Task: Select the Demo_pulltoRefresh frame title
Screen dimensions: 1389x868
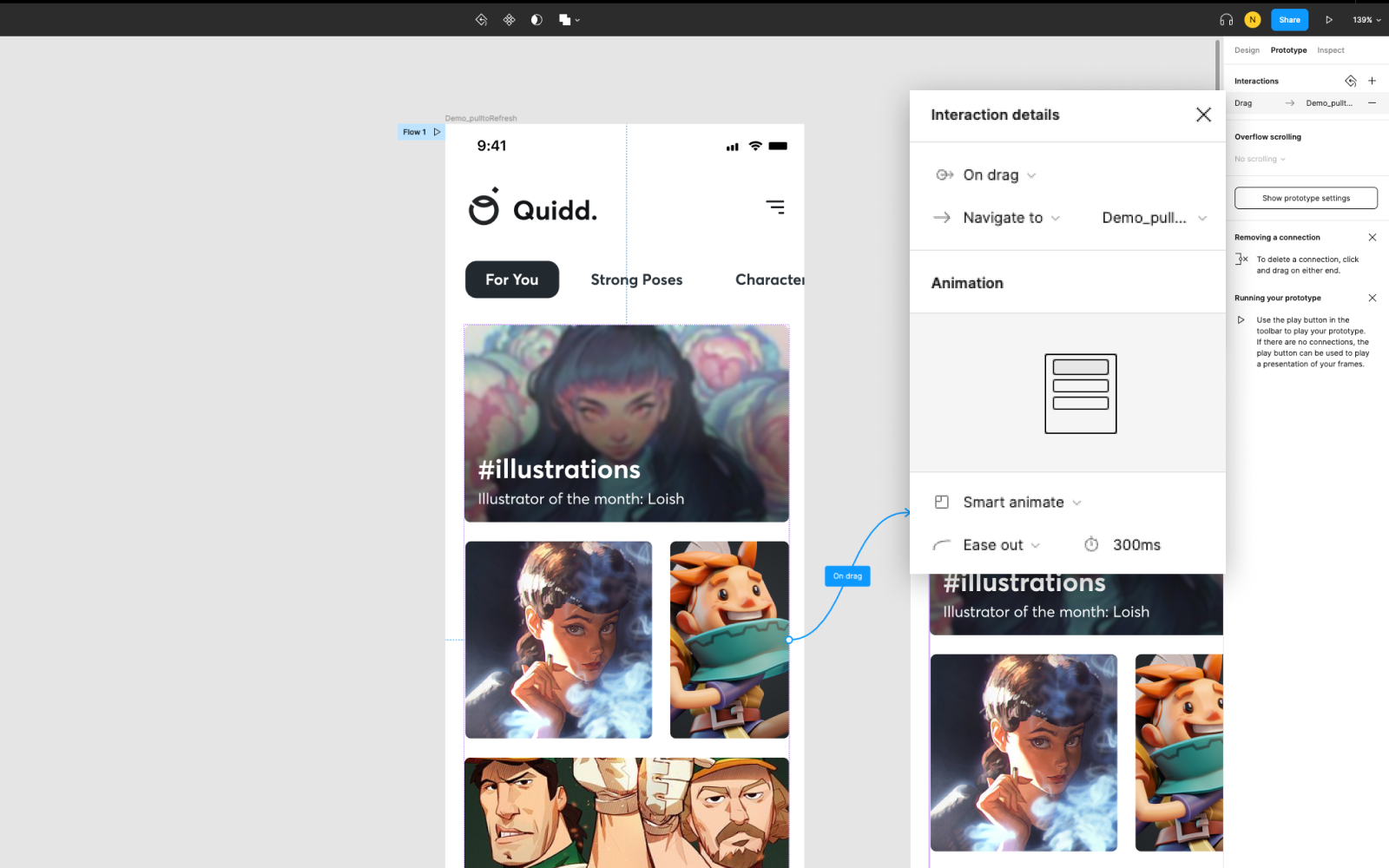Action: click(x=481, y=118)
